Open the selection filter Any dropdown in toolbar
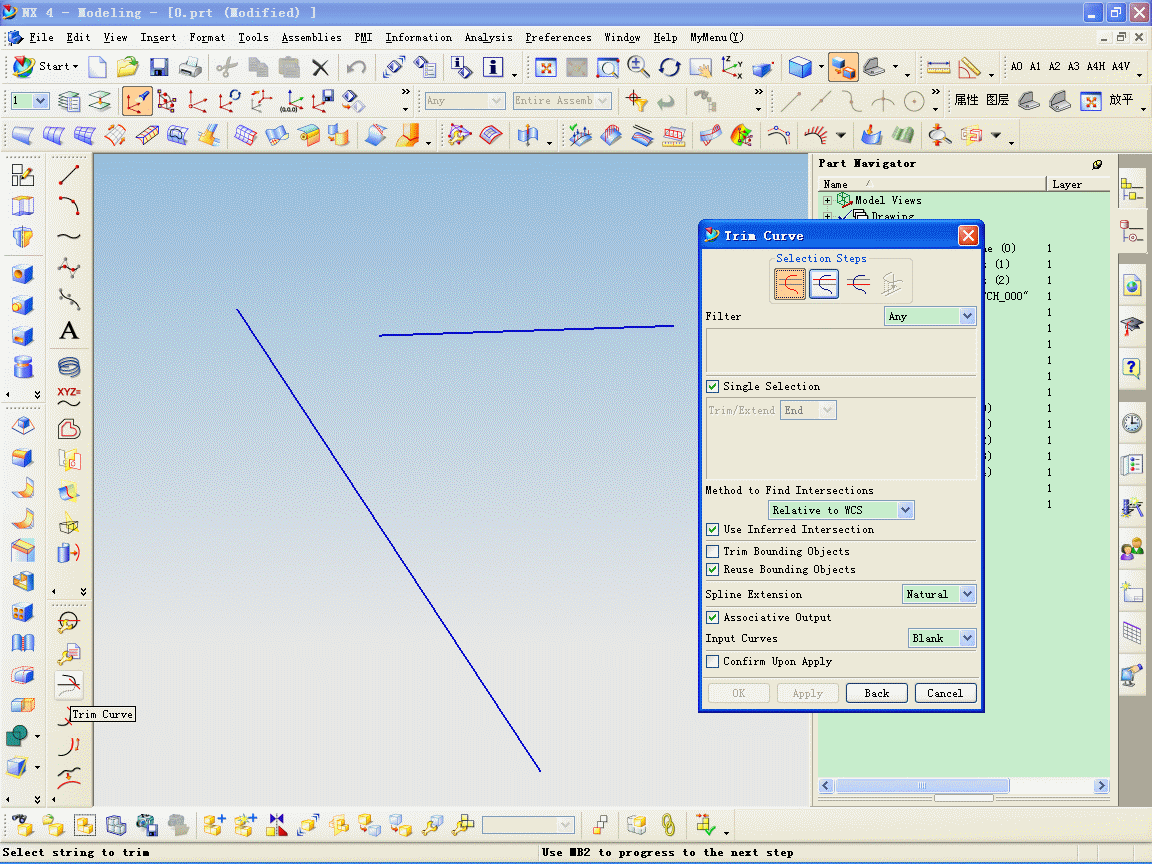 (x=464, y=101)
